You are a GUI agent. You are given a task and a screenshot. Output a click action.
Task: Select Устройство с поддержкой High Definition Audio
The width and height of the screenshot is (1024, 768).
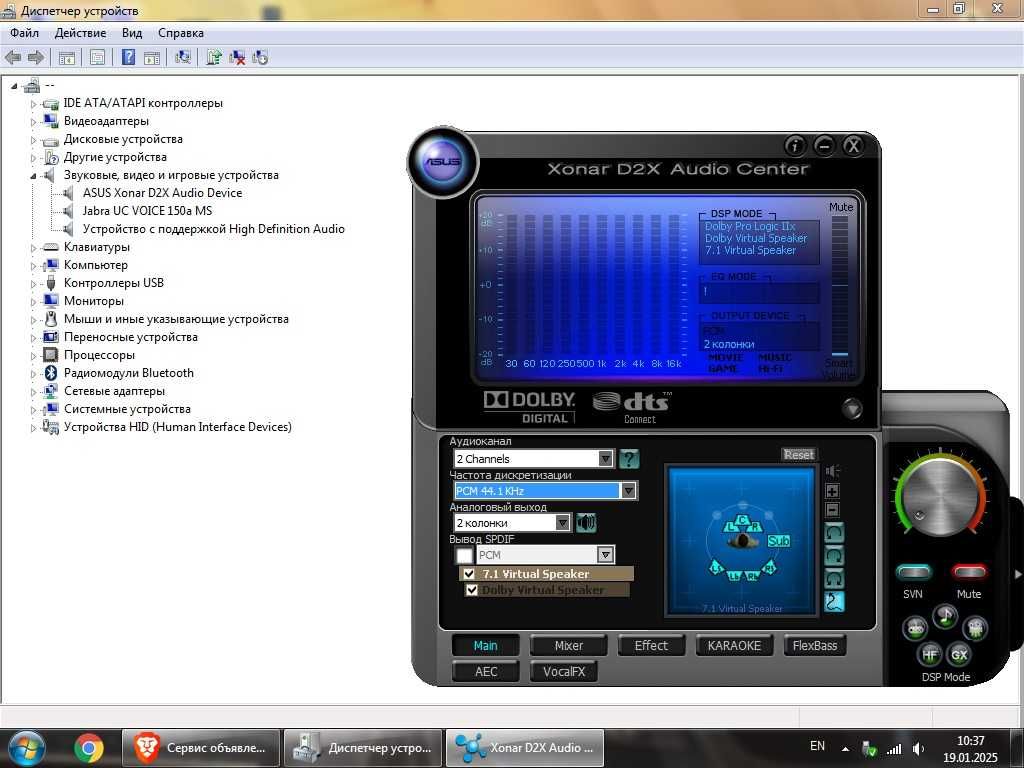point(214,229)
